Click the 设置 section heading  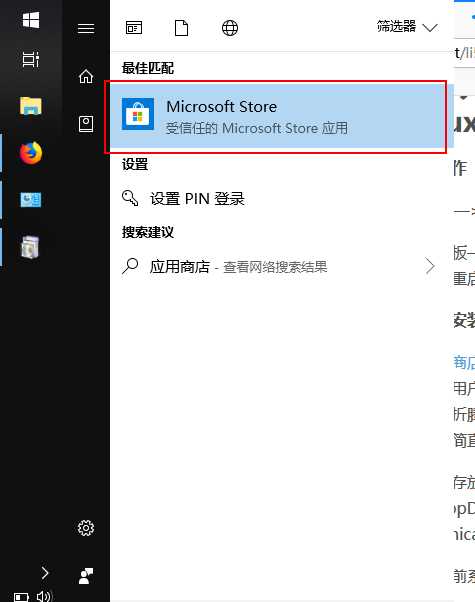coord(135,165)
